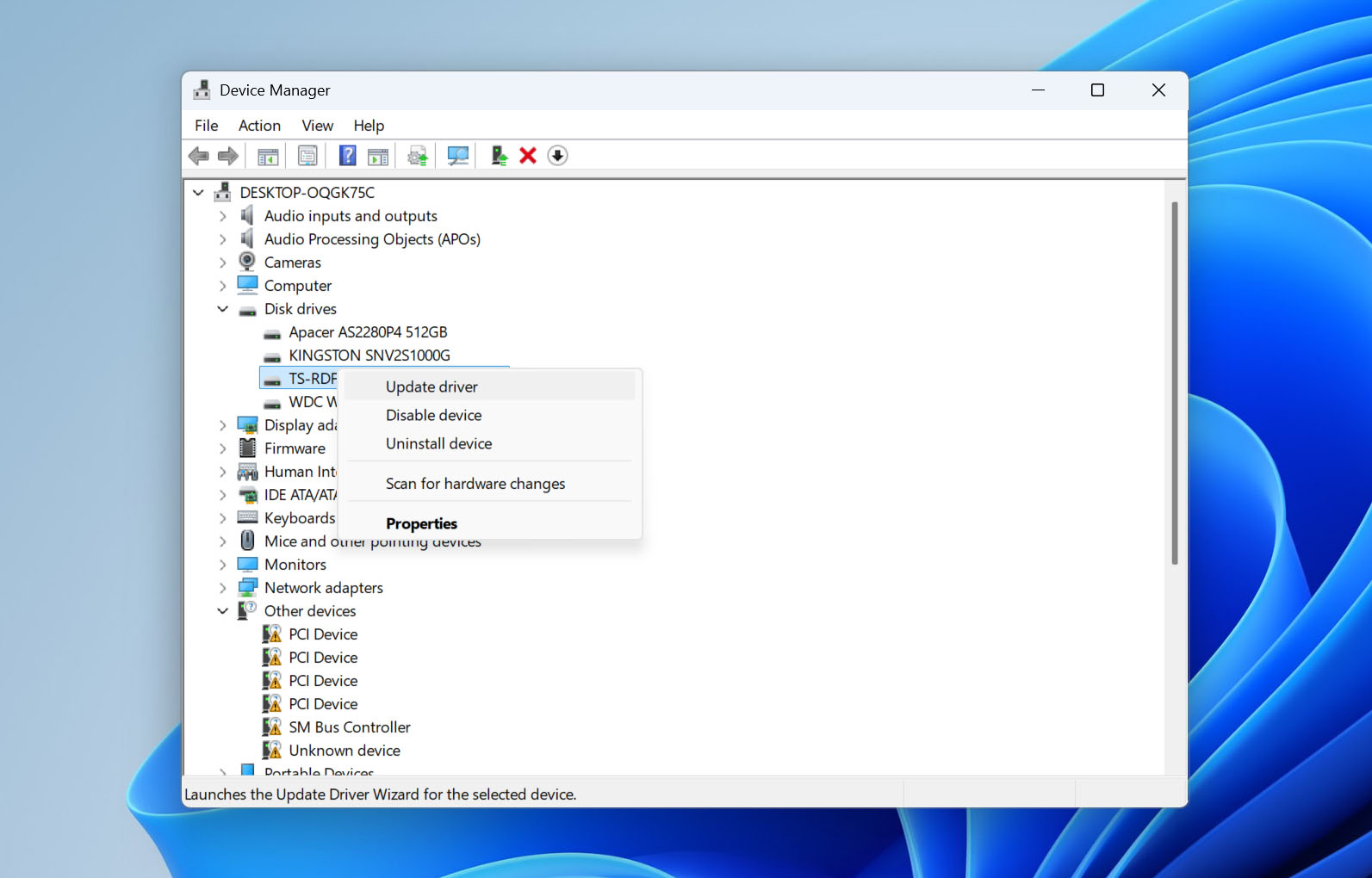Click the SM Bus Controller warning icon
This screenshot has height=878, width=1372.
click(272, 727)
